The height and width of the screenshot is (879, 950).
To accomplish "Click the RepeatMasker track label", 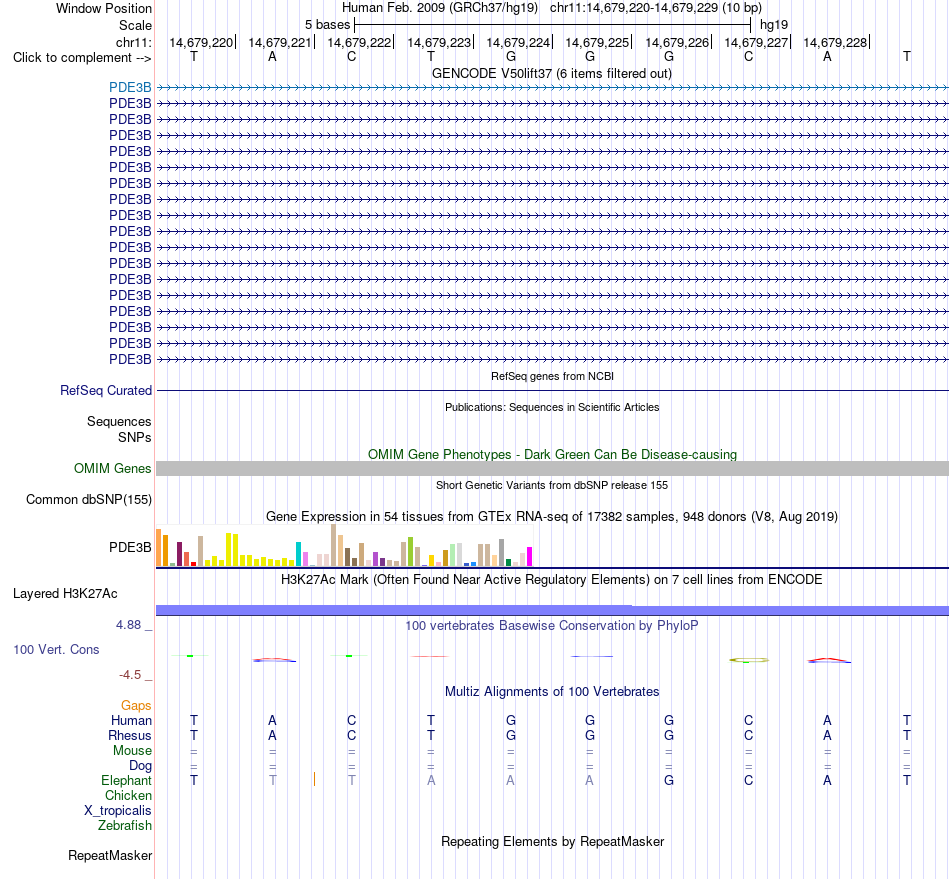I will [x=110, y=855].
